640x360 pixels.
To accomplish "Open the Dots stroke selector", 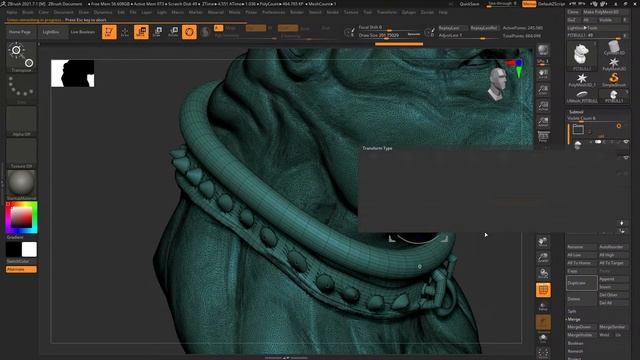I will (21, 89).
